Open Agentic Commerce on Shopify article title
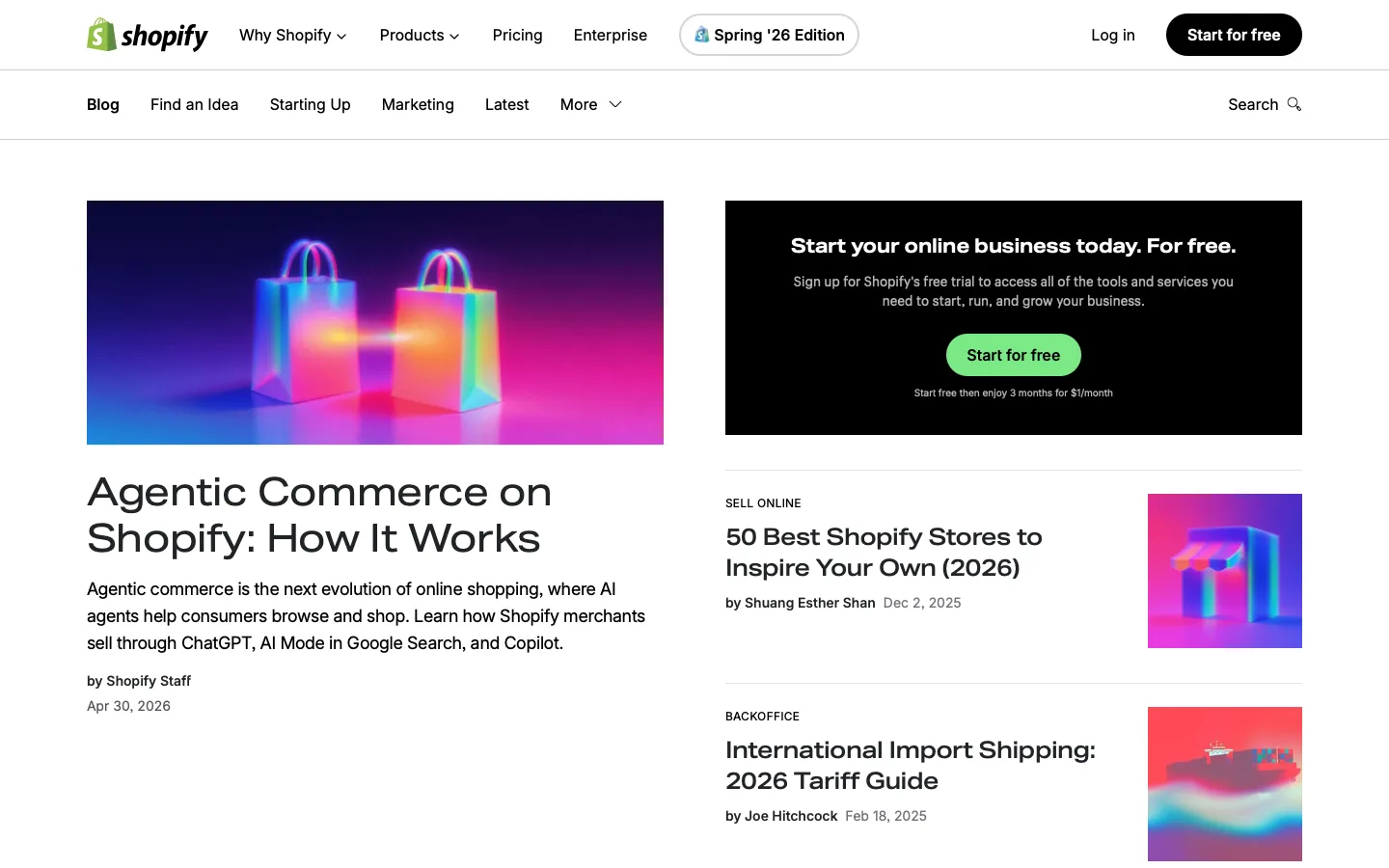 319,515
